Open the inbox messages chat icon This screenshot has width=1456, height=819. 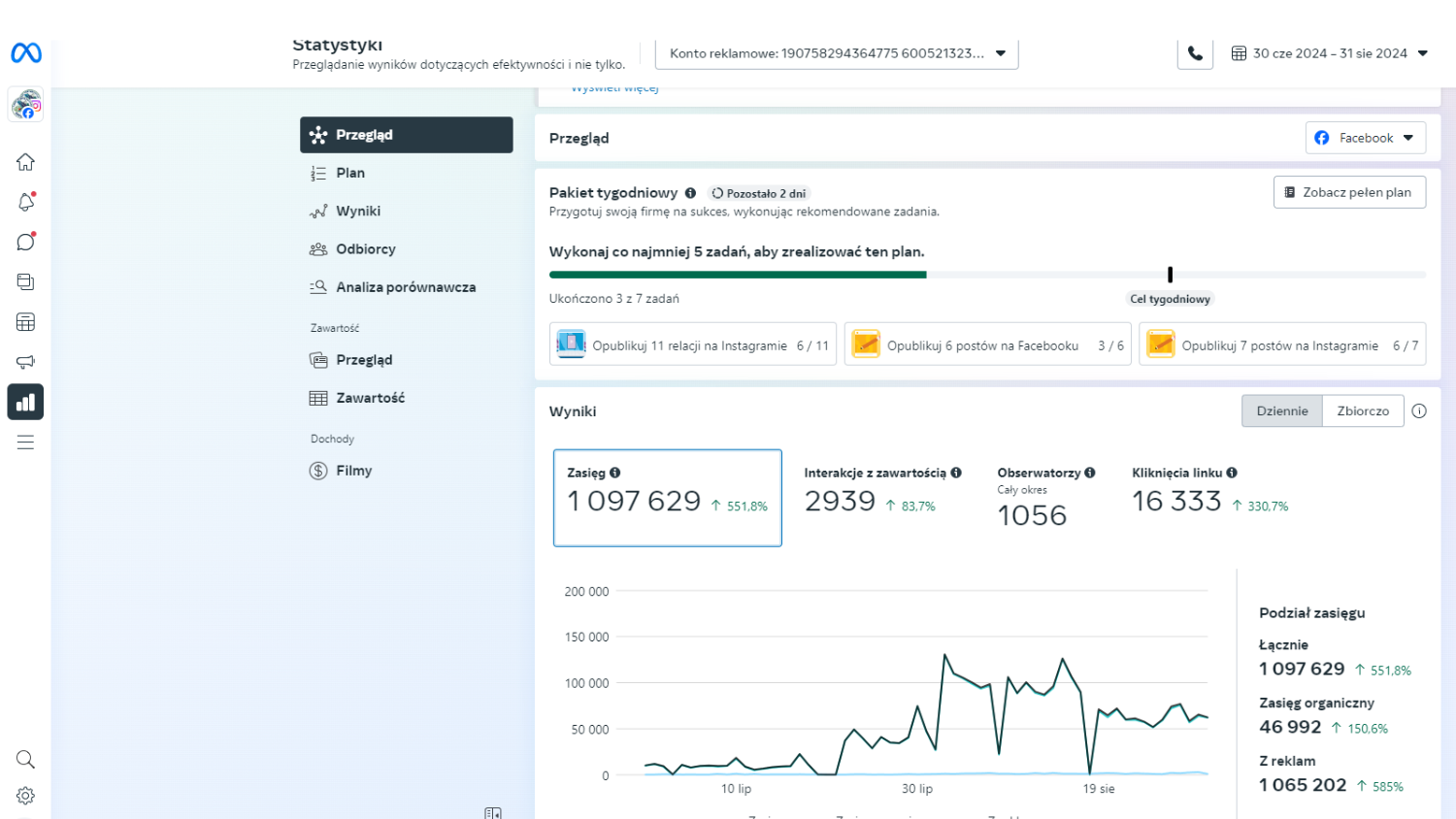click(25, 242)
